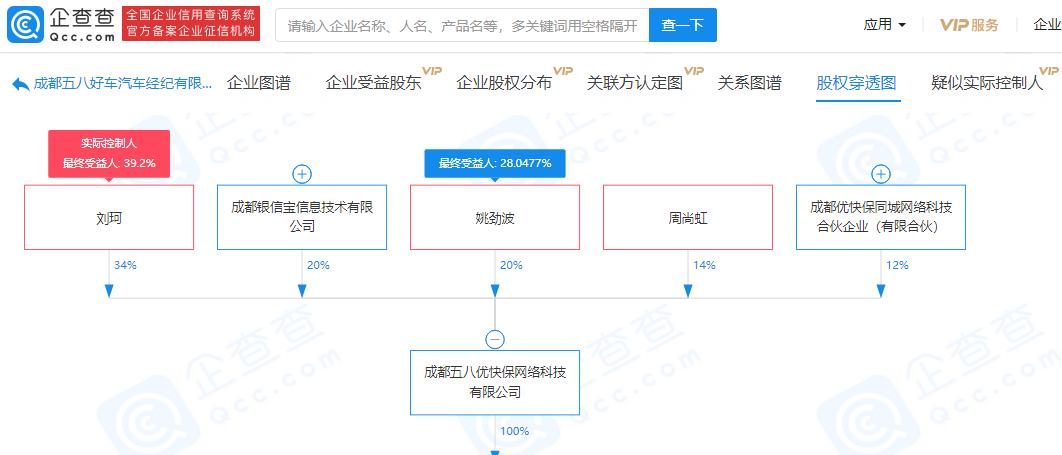Select the 股权穿透图 tab
Screen dimensions: 1062x455
(x=857, y=83)
